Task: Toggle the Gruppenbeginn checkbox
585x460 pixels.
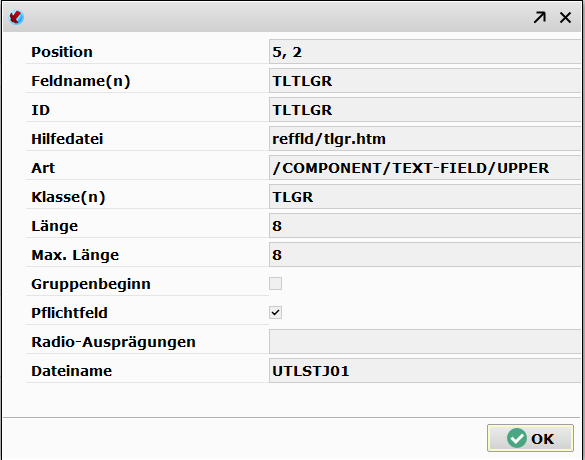Action: (275, 284)
